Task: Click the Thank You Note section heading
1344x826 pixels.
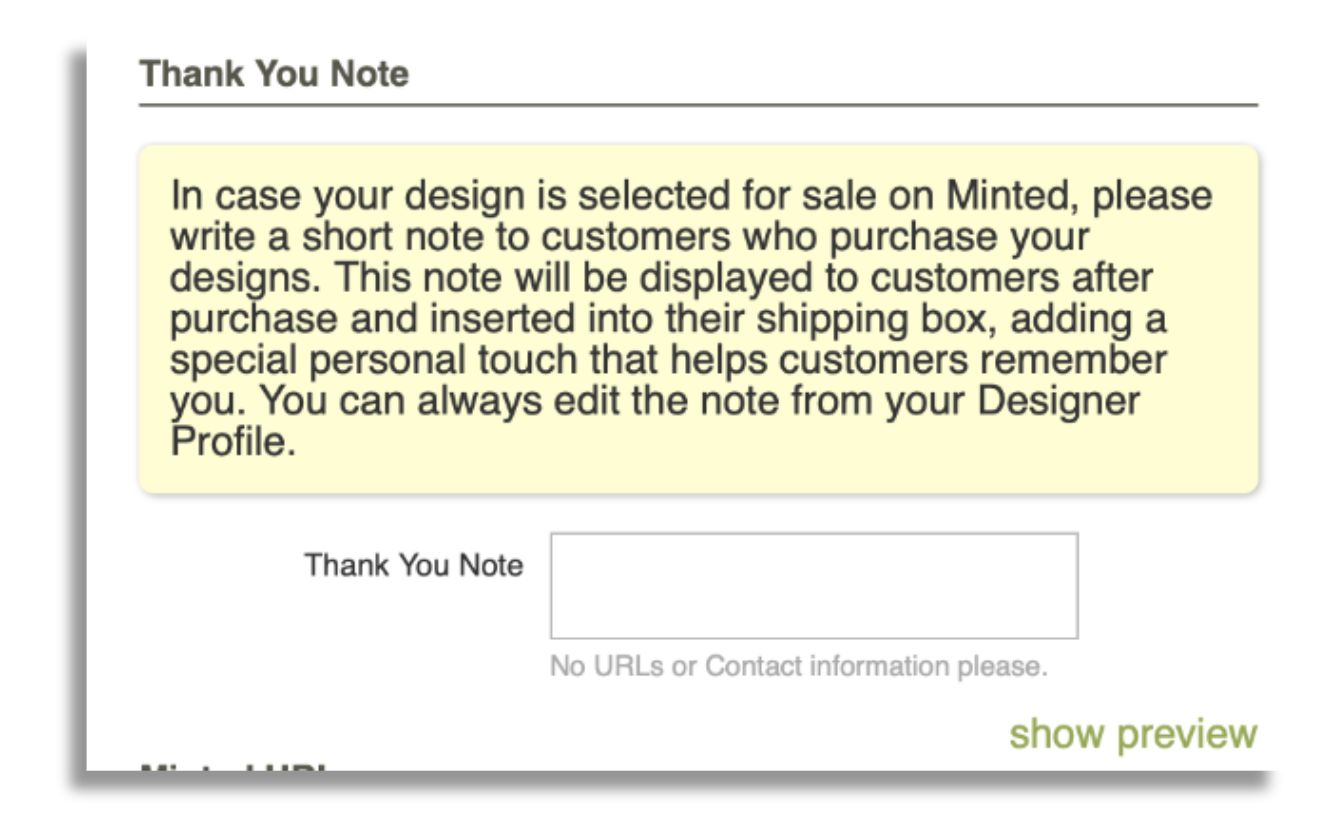Action: (x=274, y=74)
